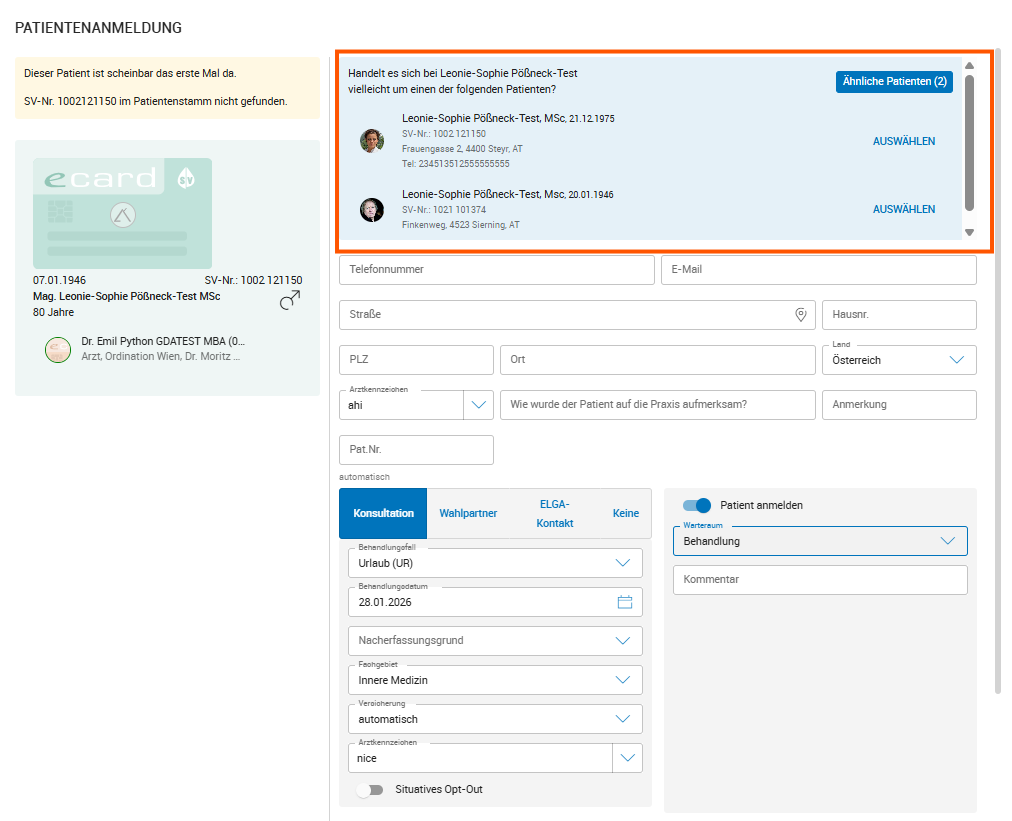The height and width of the screenshot is (821, 1012).
Task: Click the Hausnr. input field
Action: click(x=899, y=315)
